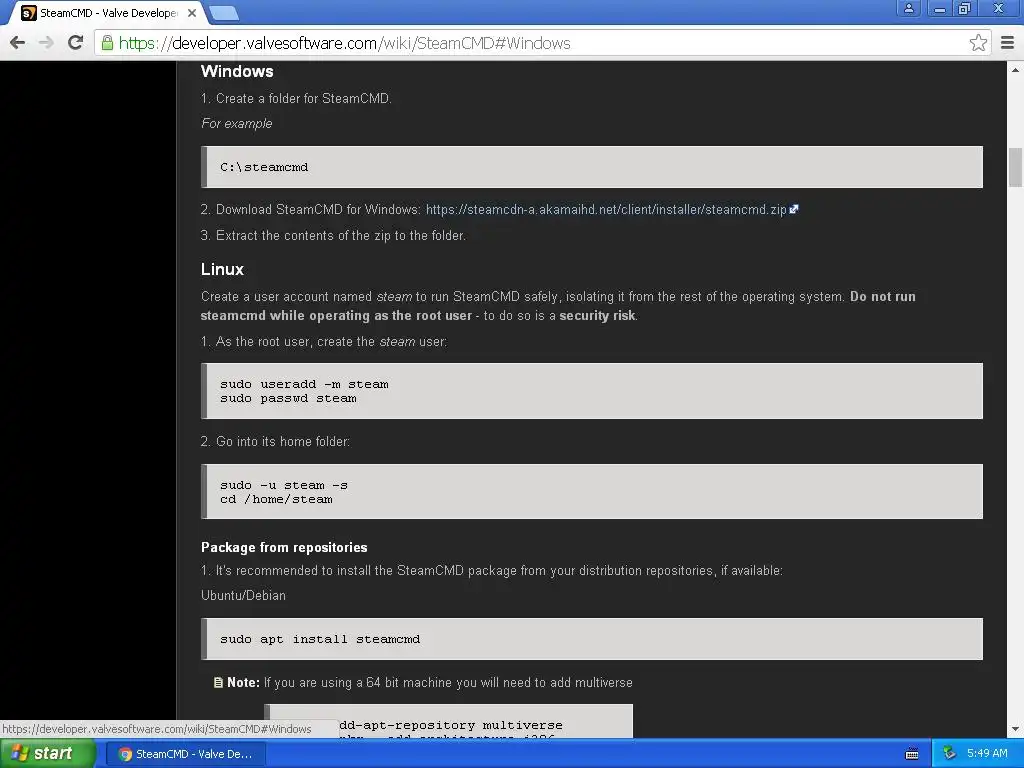Reload the page with the refresh icon

point(75,43)
